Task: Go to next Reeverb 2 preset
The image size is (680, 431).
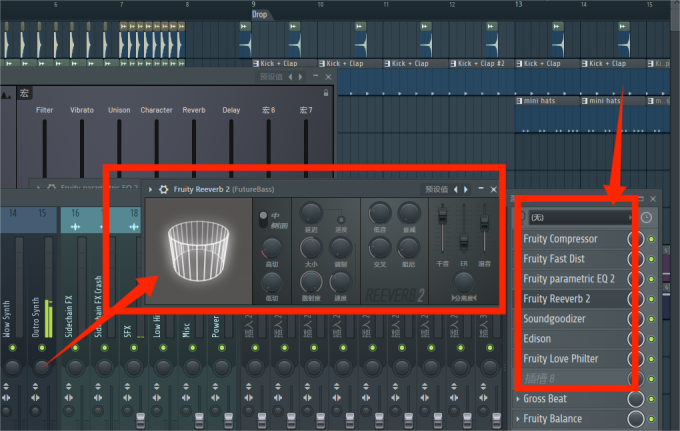Action: pyautogui.click(x=466, y=189)
